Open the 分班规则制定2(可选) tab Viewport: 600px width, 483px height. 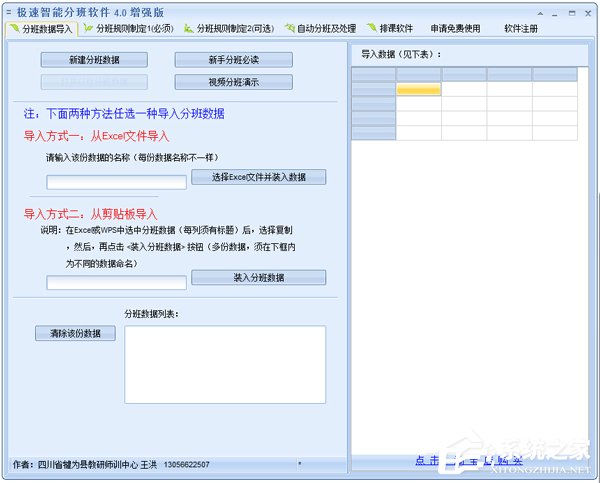(x=229, y=29)
